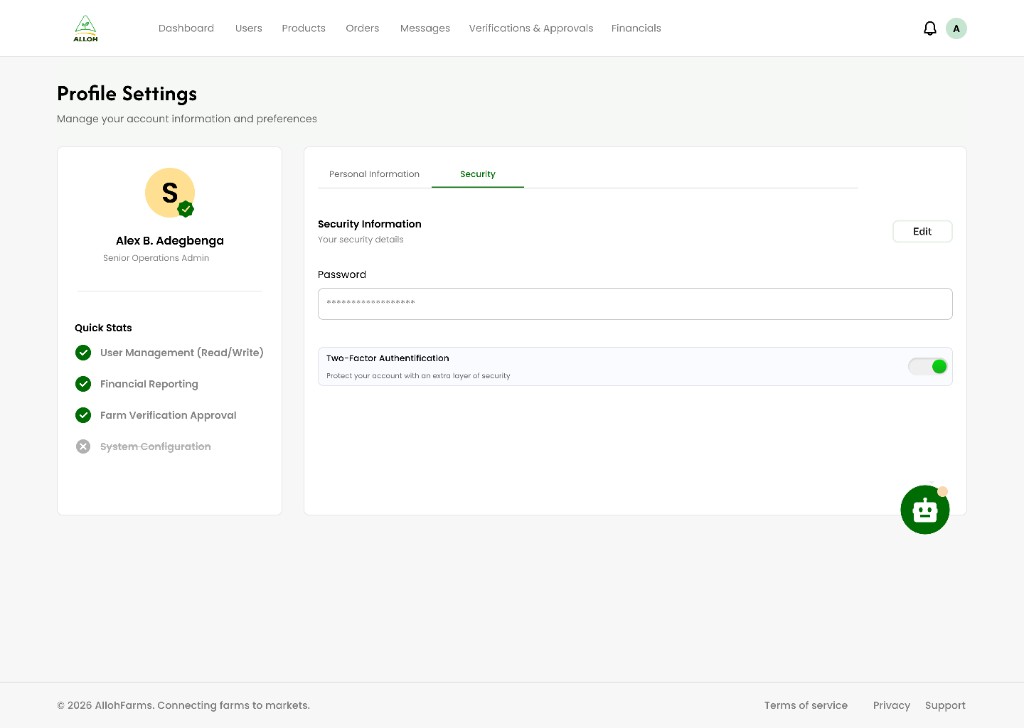
Task: Click the Security Information heading
Action: tap(370, 224)
